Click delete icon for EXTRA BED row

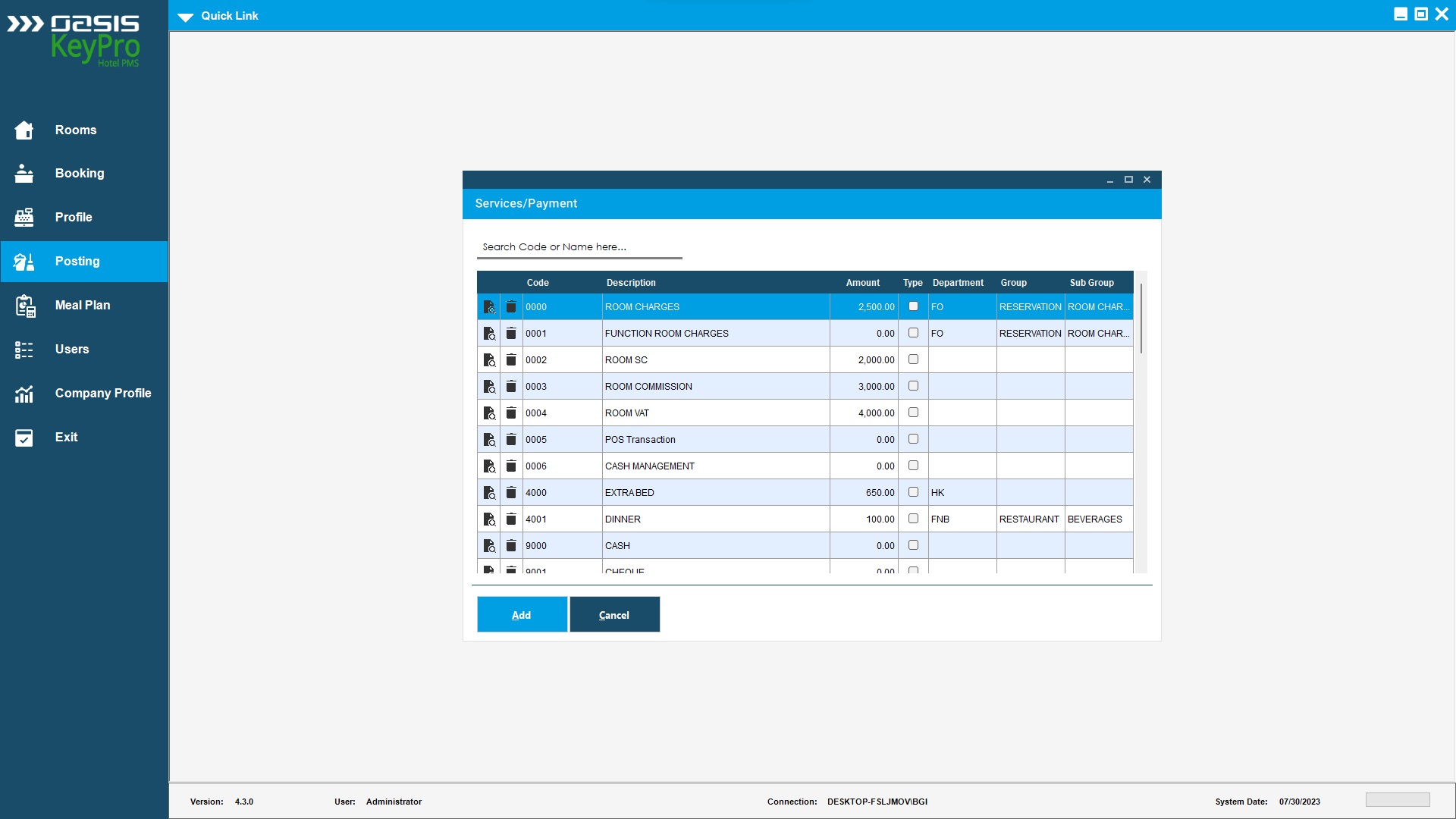(x=511, y=493)
